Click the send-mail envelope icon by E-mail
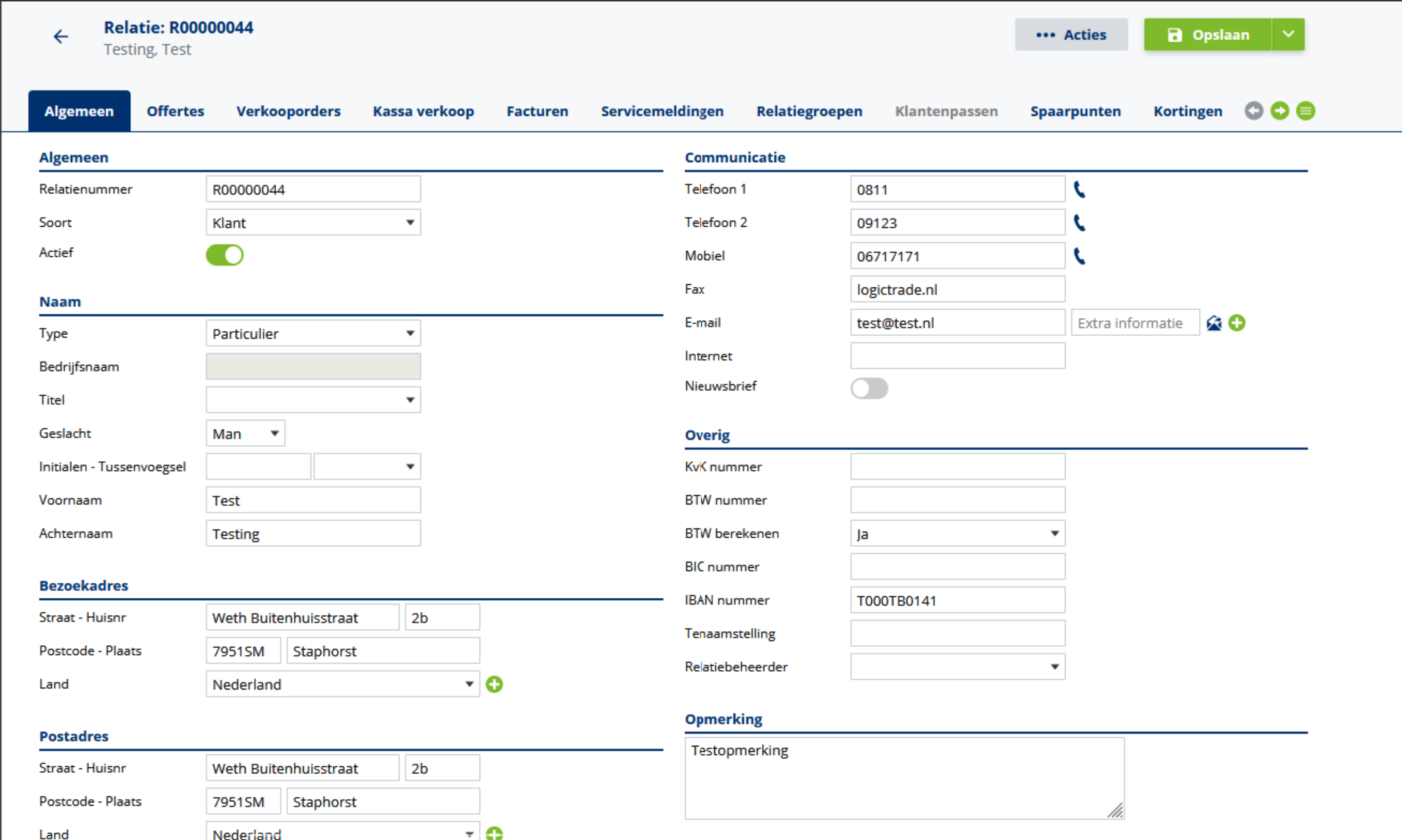The width and height of the screenshot is (1402, 840). (x=1213, y=323)
